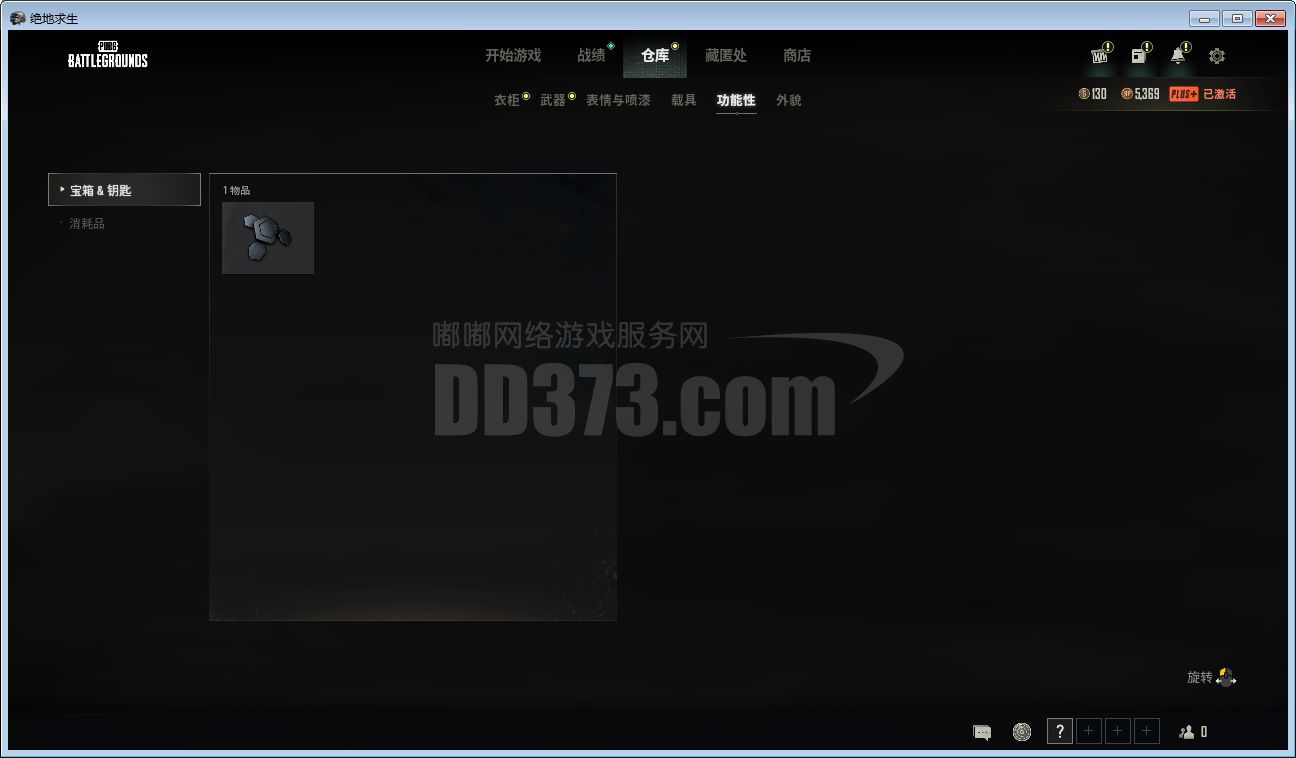Switch to 衣柜 sub-tab
The height and width of the screenshot is (758, 1296).
(507, 100)
